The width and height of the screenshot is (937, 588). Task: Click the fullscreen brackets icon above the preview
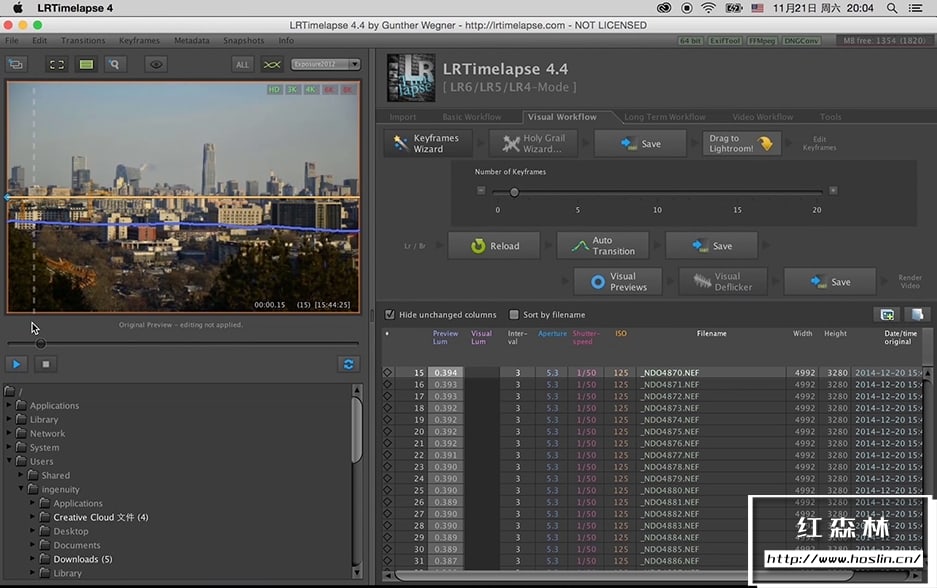57,65
